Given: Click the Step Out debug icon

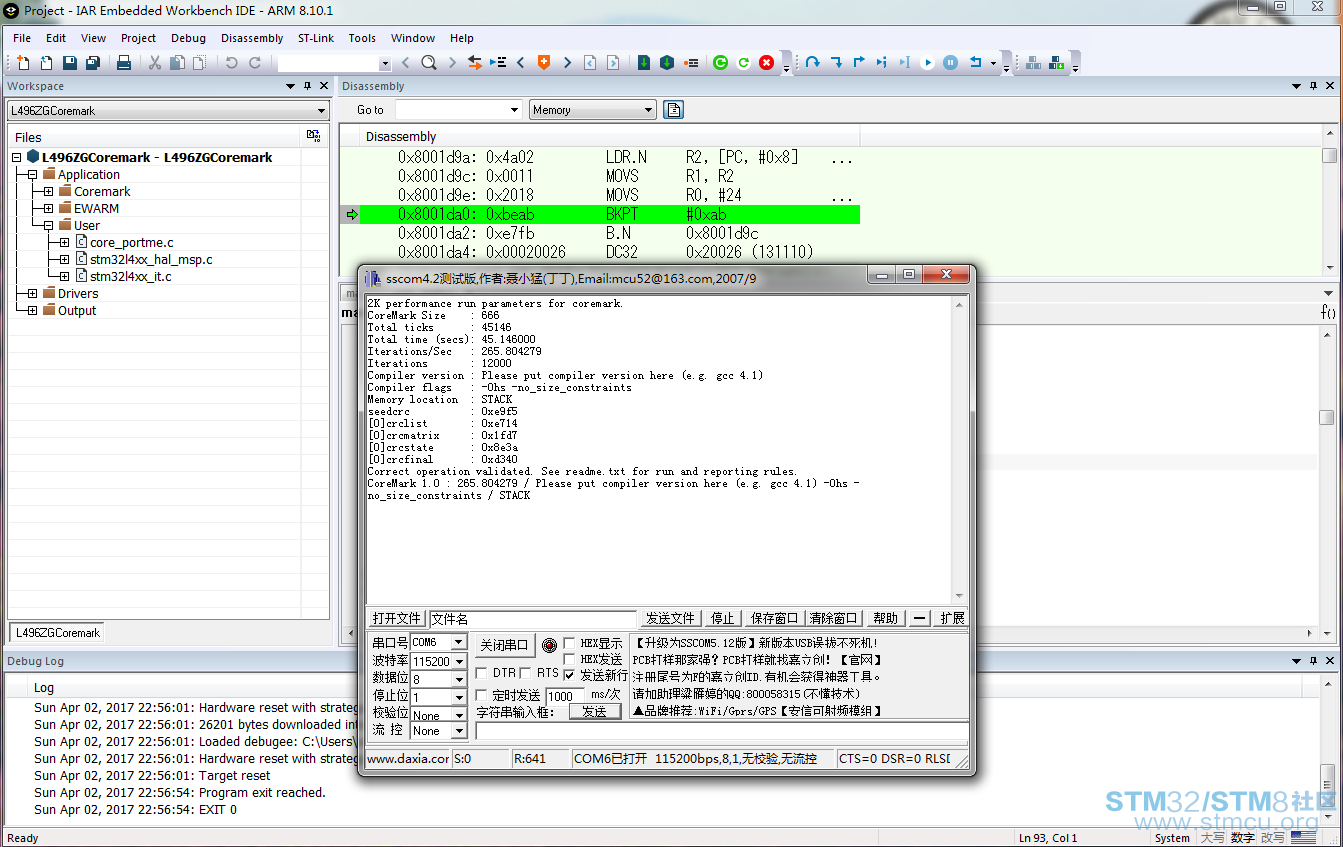Looking at the screenshot, I should 858,63.
